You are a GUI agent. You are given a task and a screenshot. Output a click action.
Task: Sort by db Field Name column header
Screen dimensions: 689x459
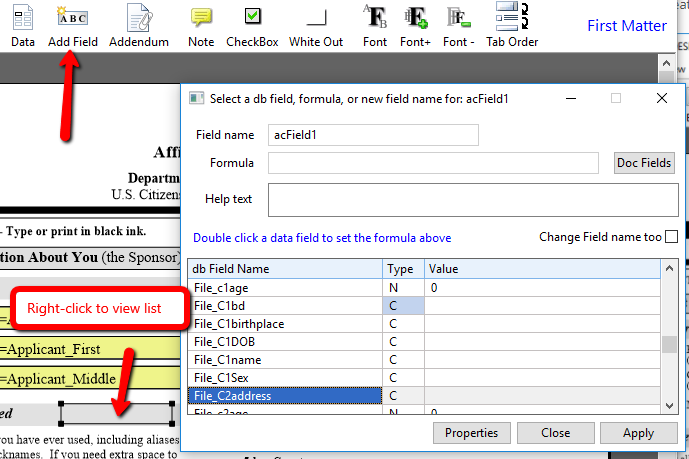pos(285,269)
